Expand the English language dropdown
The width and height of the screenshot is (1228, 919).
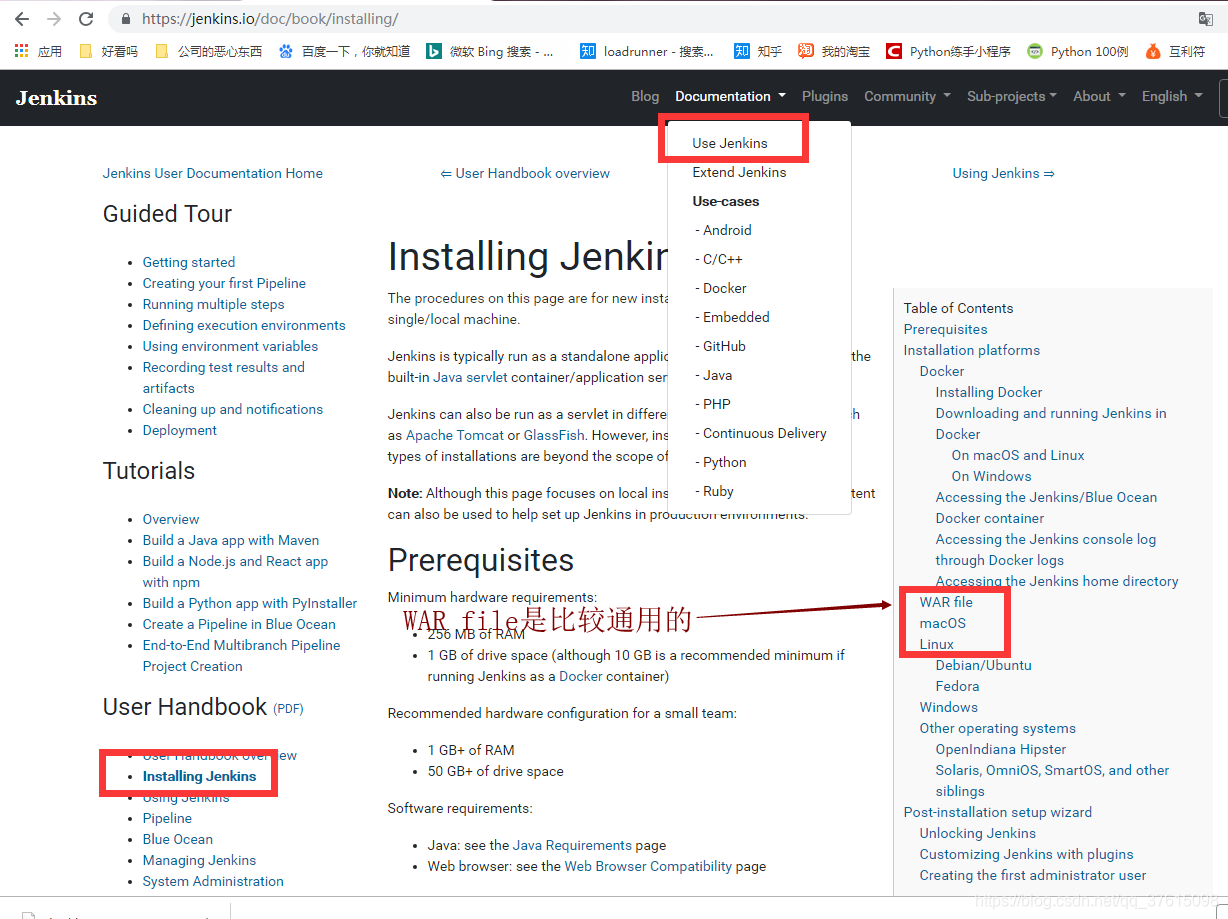(1172, 96)
